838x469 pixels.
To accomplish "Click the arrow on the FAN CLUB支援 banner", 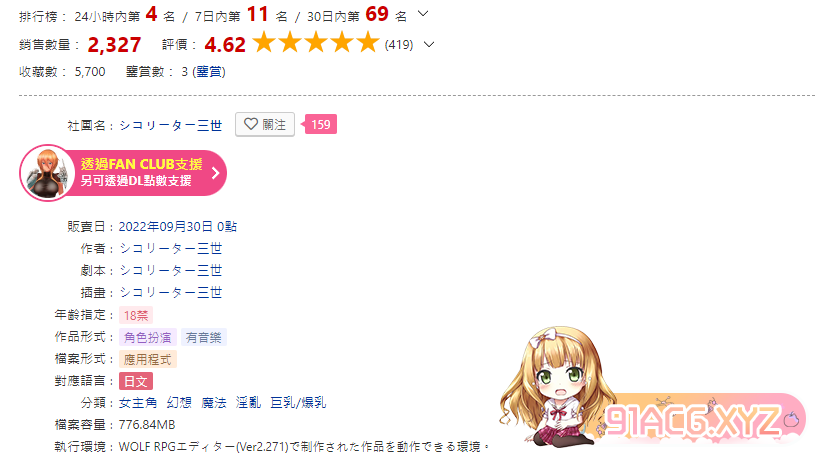I will click(x=215, y=173).
